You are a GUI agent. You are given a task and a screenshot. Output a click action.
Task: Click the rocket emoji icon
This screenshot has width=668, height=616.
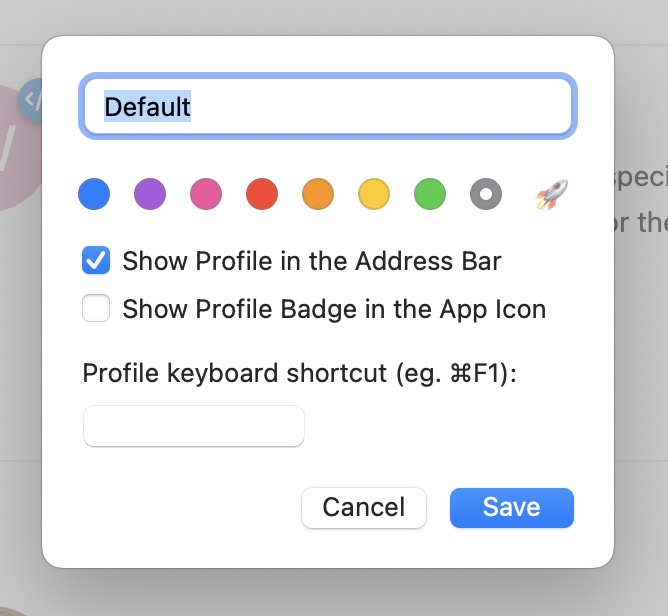tap(549, 194)
